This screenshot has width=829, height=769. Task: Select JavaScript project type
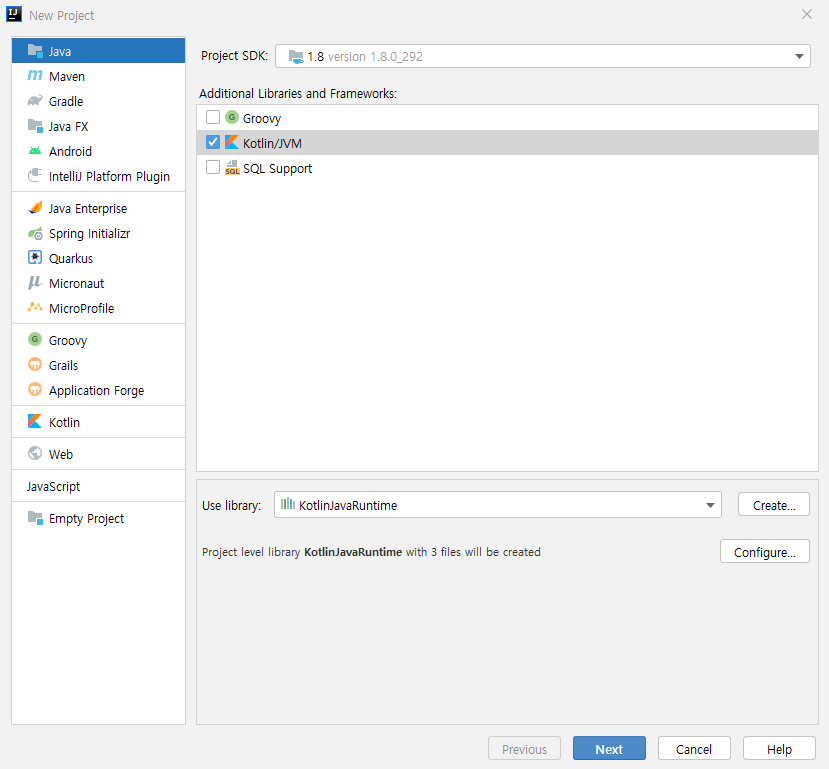pos(98,486)
